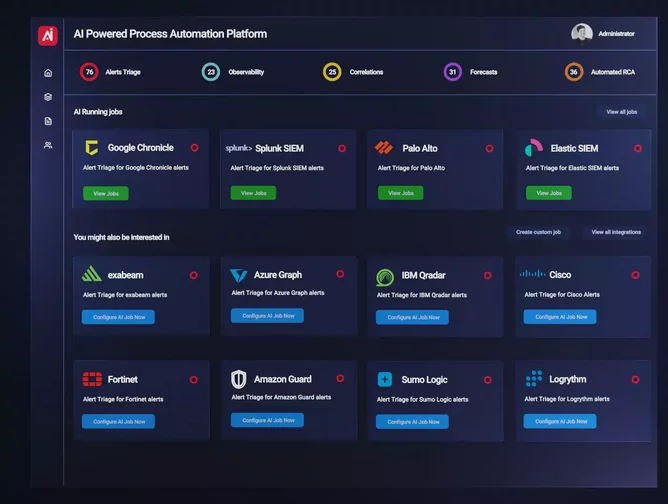Configure AI Job Now for Sumo Logic

click(x=412, y=422)
